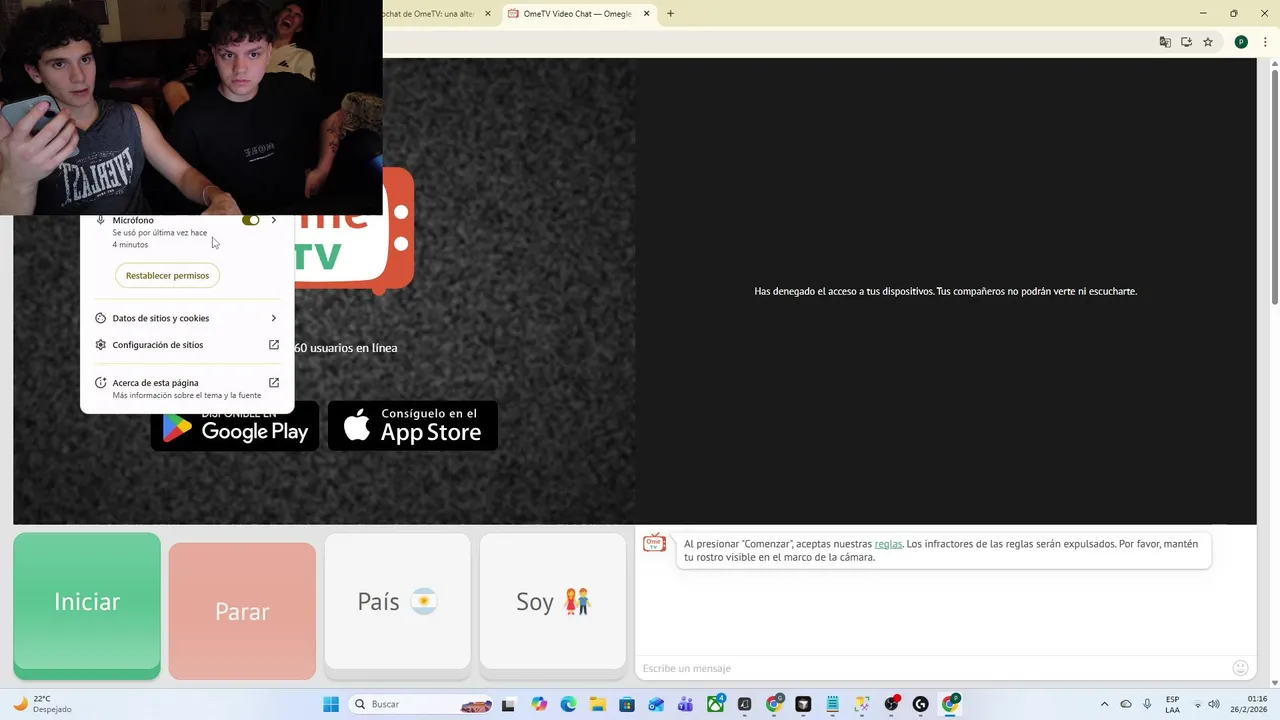The image size is (1280, 720).
Task: Open Outlook from the taskbar
Action: [656, 704]
